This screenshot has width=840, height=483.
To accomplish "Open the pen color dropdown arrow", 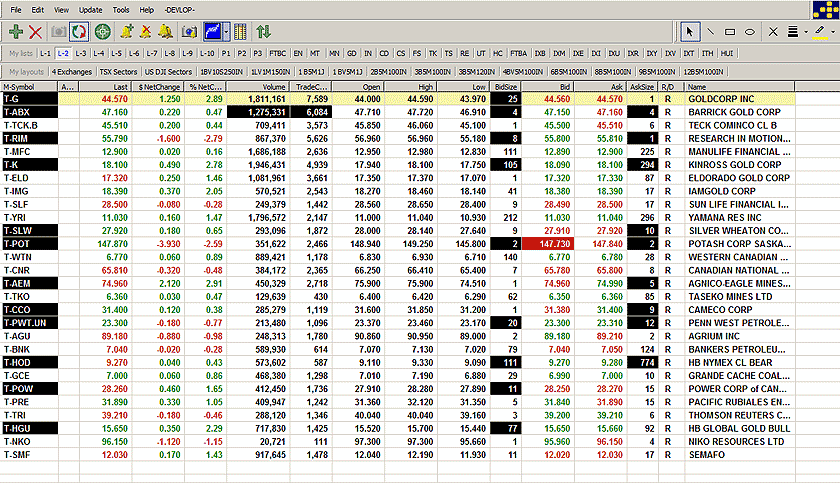I will [x=832, y=32].
